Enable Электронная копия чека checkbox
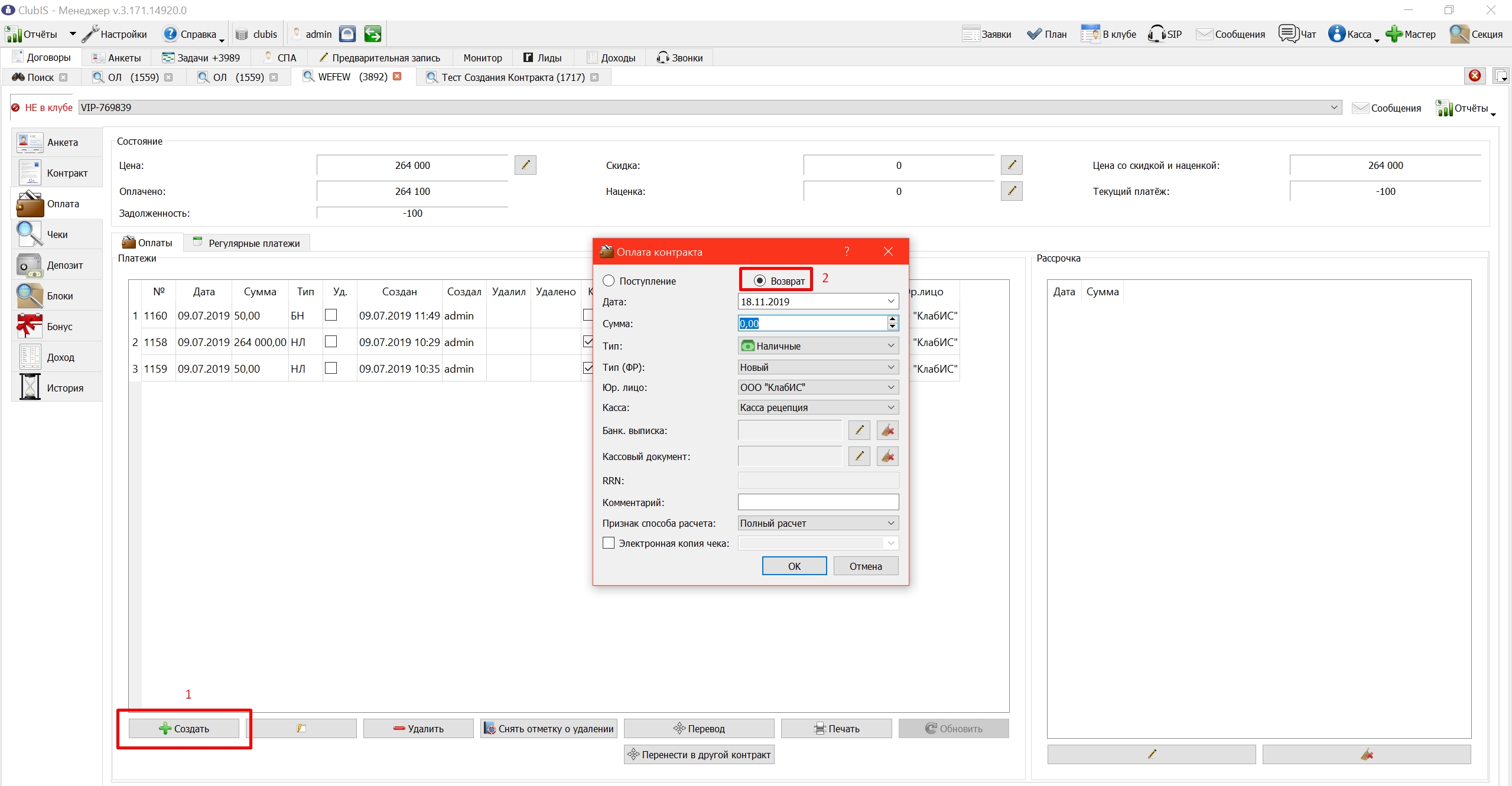1512x786 pixels. [x=609, y=543]
